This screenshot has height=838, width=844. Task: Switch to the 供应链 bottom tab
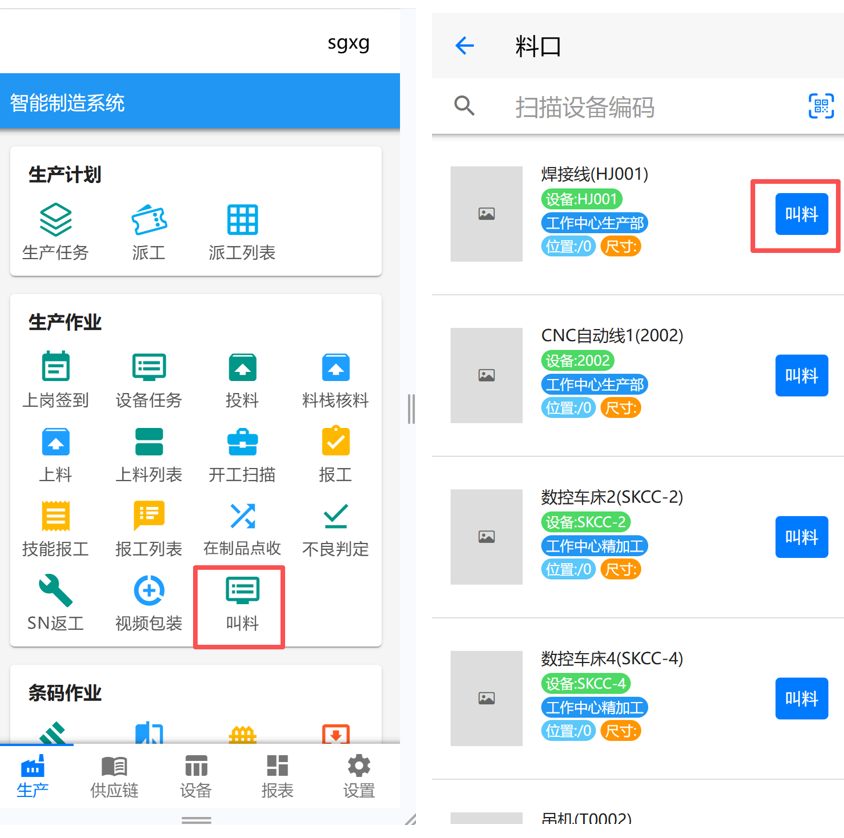pyautogui.click(x=114, y=777)
